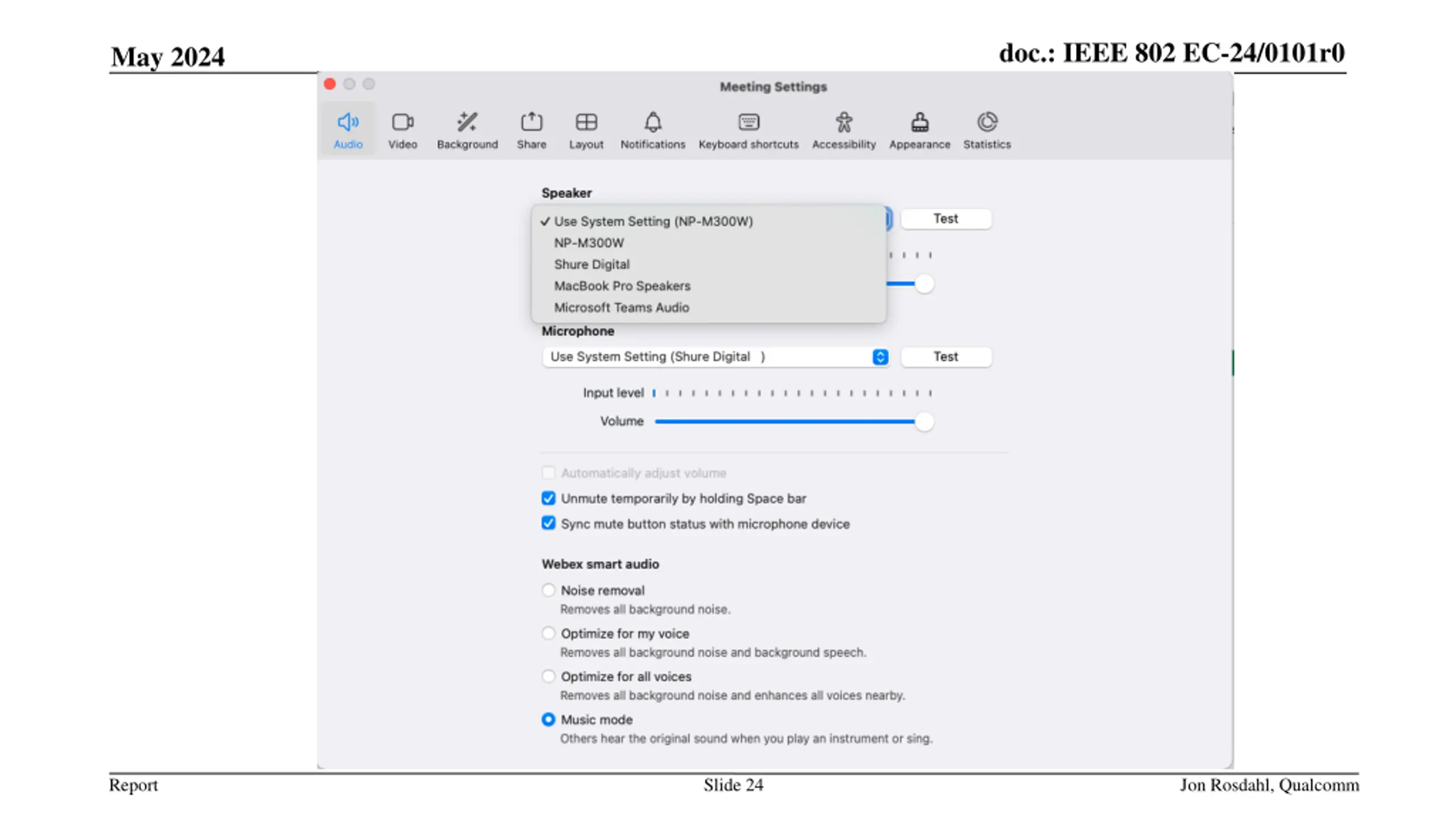Viewport: 1456px width, 819px height.
Task: Click the speaker volume slider handle
Action: 924,284
